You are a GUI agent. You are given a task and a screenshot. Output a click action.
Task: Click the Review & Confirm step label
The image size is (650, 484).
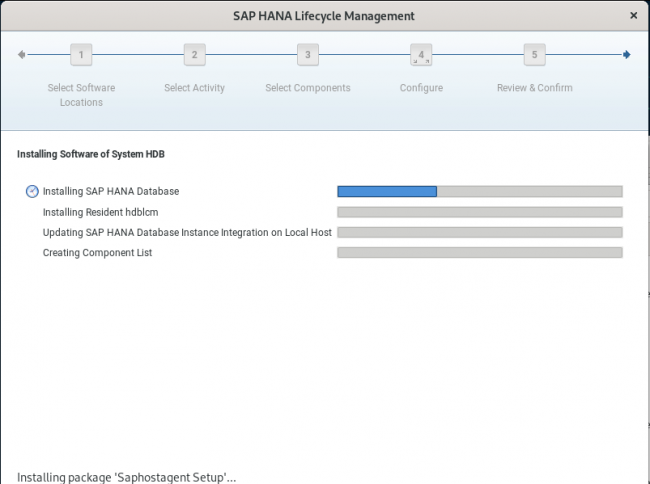[534, 88]
